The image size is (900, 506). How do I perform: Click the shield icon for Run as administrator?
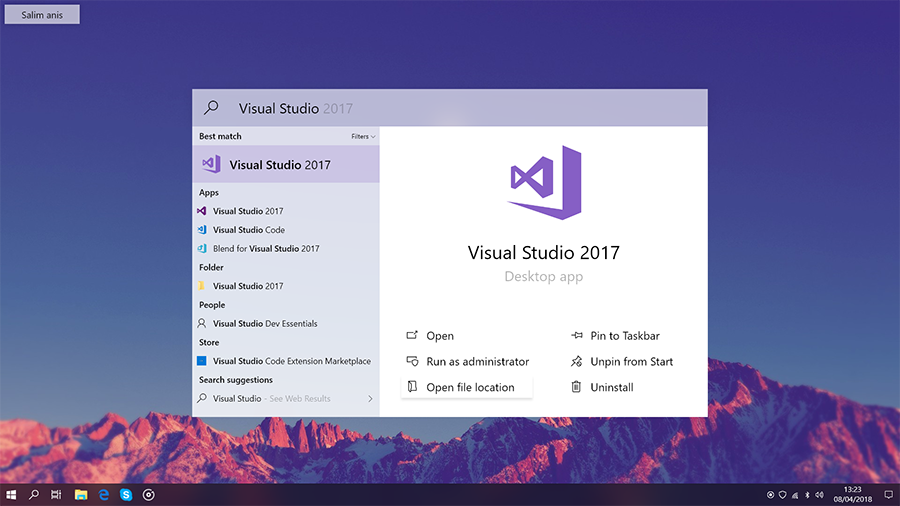tap(412, 361)
